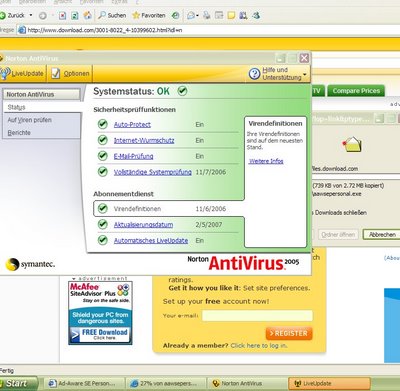Click the browser address bar URL
Screen dimensions: 400x391
click(105, 30)
